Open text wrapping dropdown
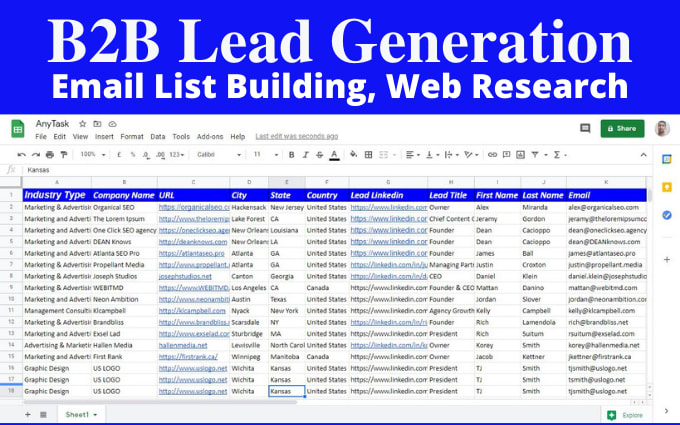This screenshot has width=680, height=425. [451, 155]
